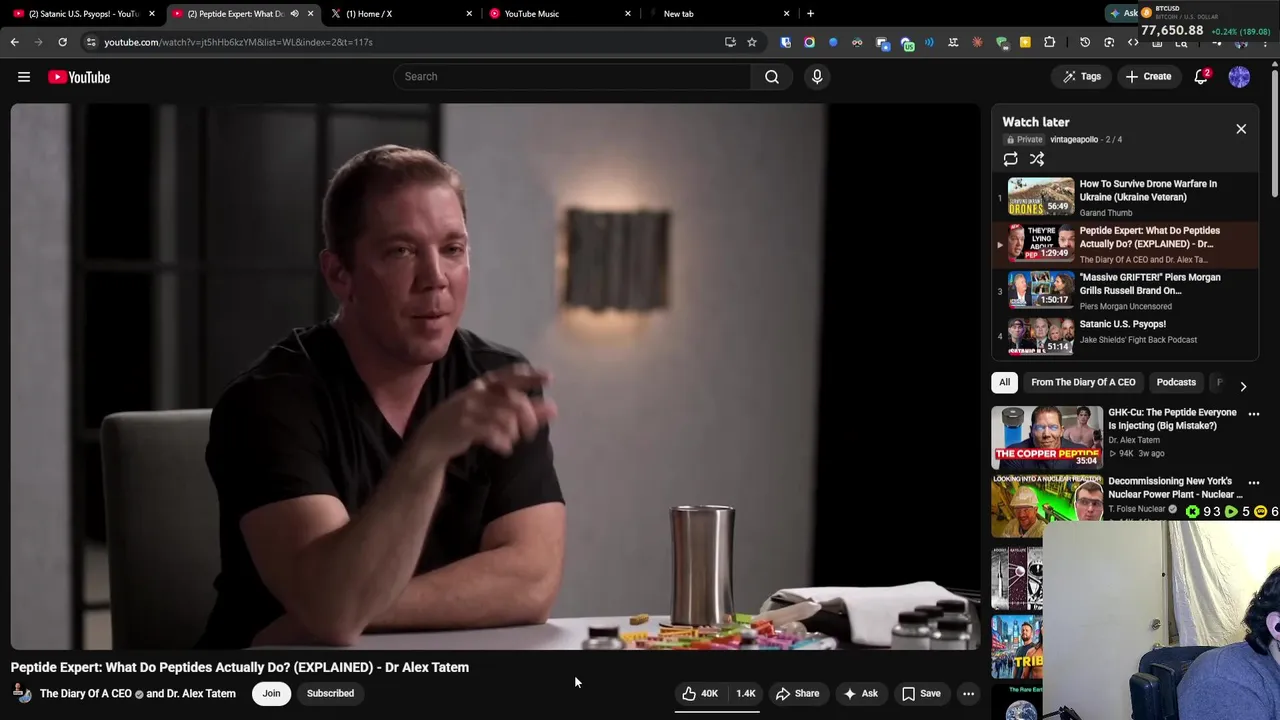1280x720 pixels.
Task: Like the video (40K)
Action: pyautogui.click(x=700, y=694)
